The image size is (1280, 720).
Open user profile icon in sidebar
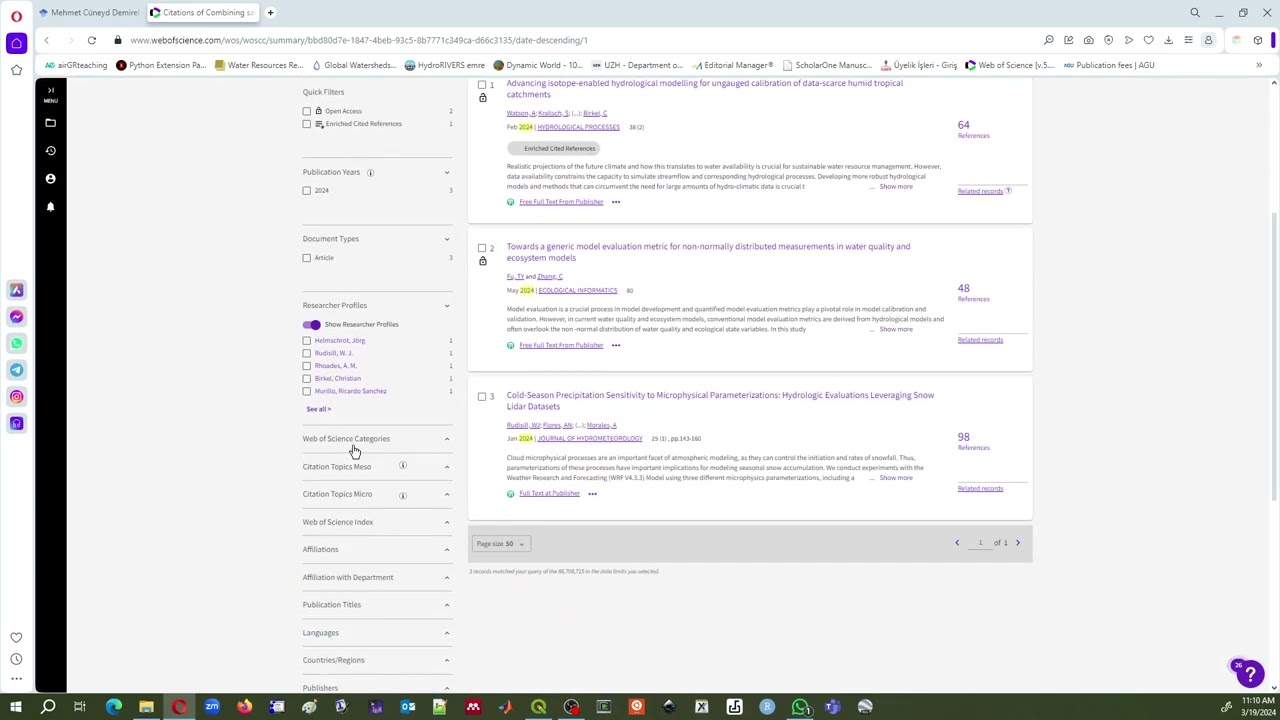click(50, 178)
